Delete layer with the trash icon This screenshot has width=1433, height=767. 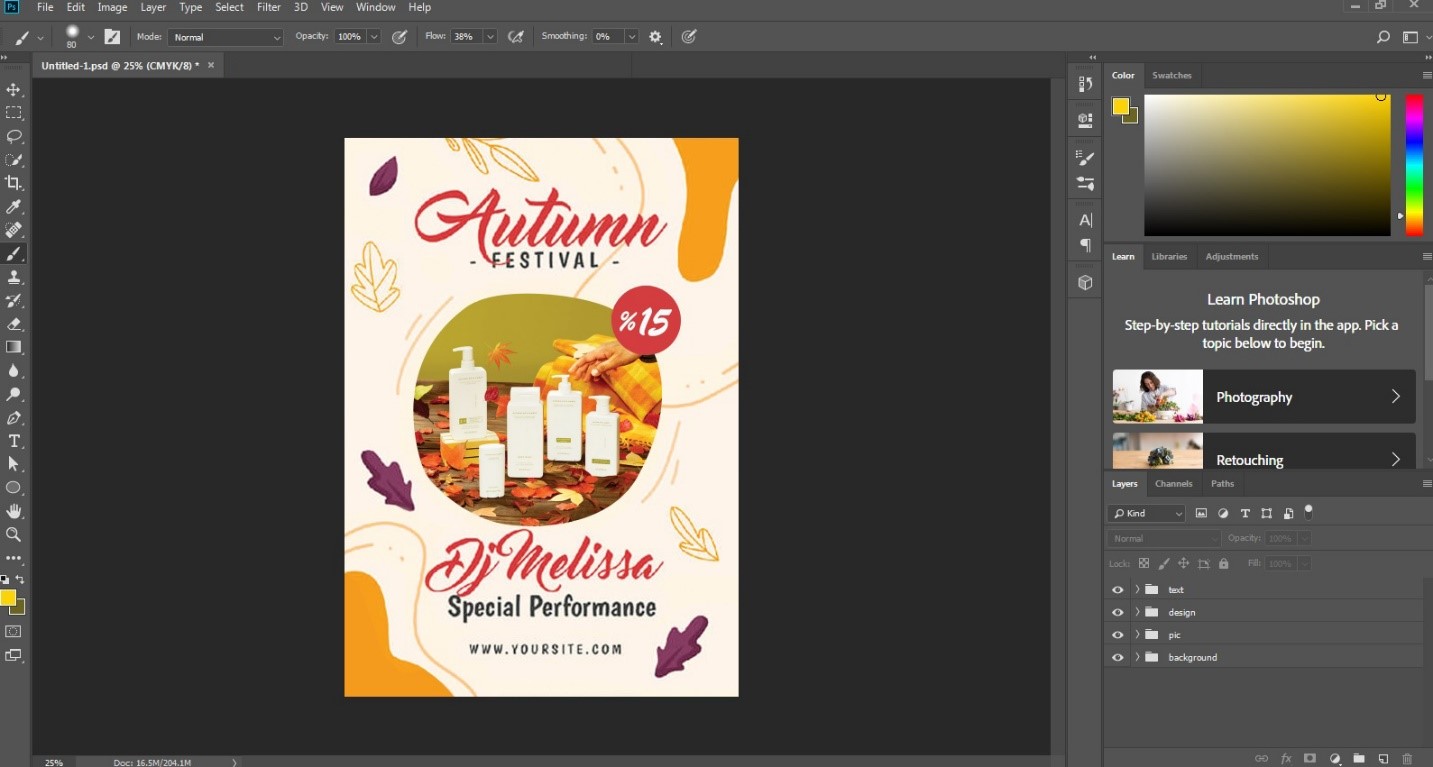click(x=1407, y=759)
